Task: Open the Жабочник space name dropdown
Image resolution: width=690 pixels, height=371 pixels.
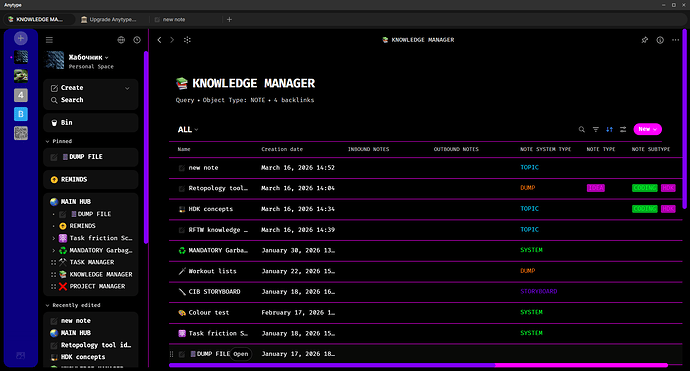Action: (x=88, y=57)
